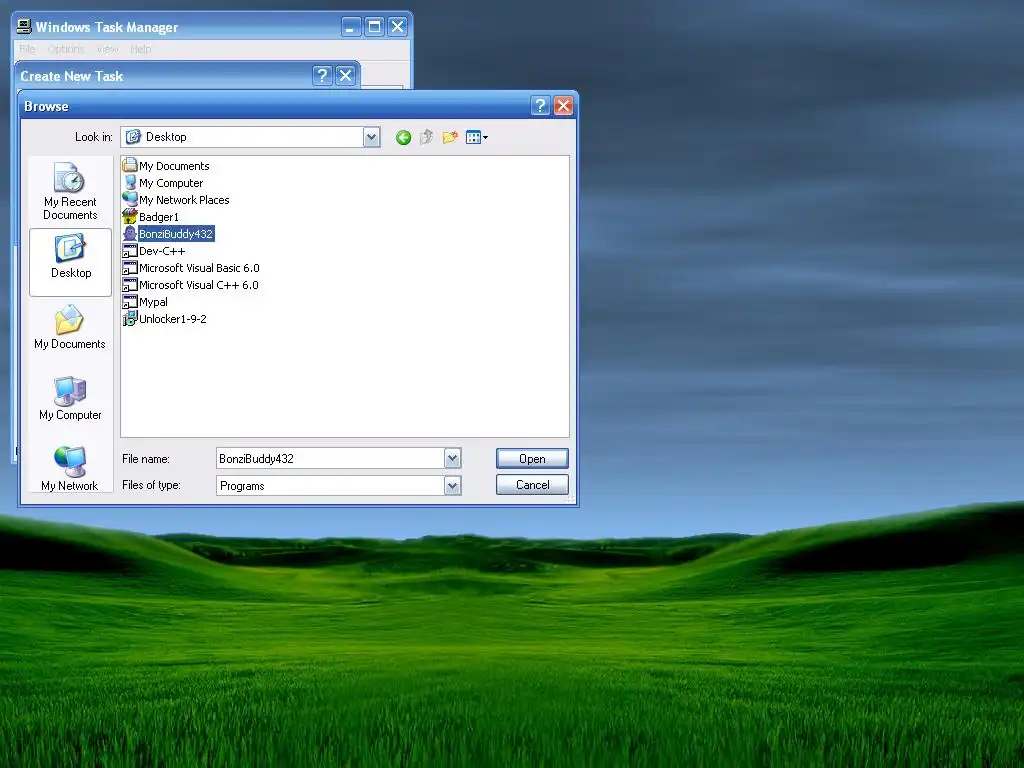
Task: Click the Badger1 file icon
Action: pos(130,216)
